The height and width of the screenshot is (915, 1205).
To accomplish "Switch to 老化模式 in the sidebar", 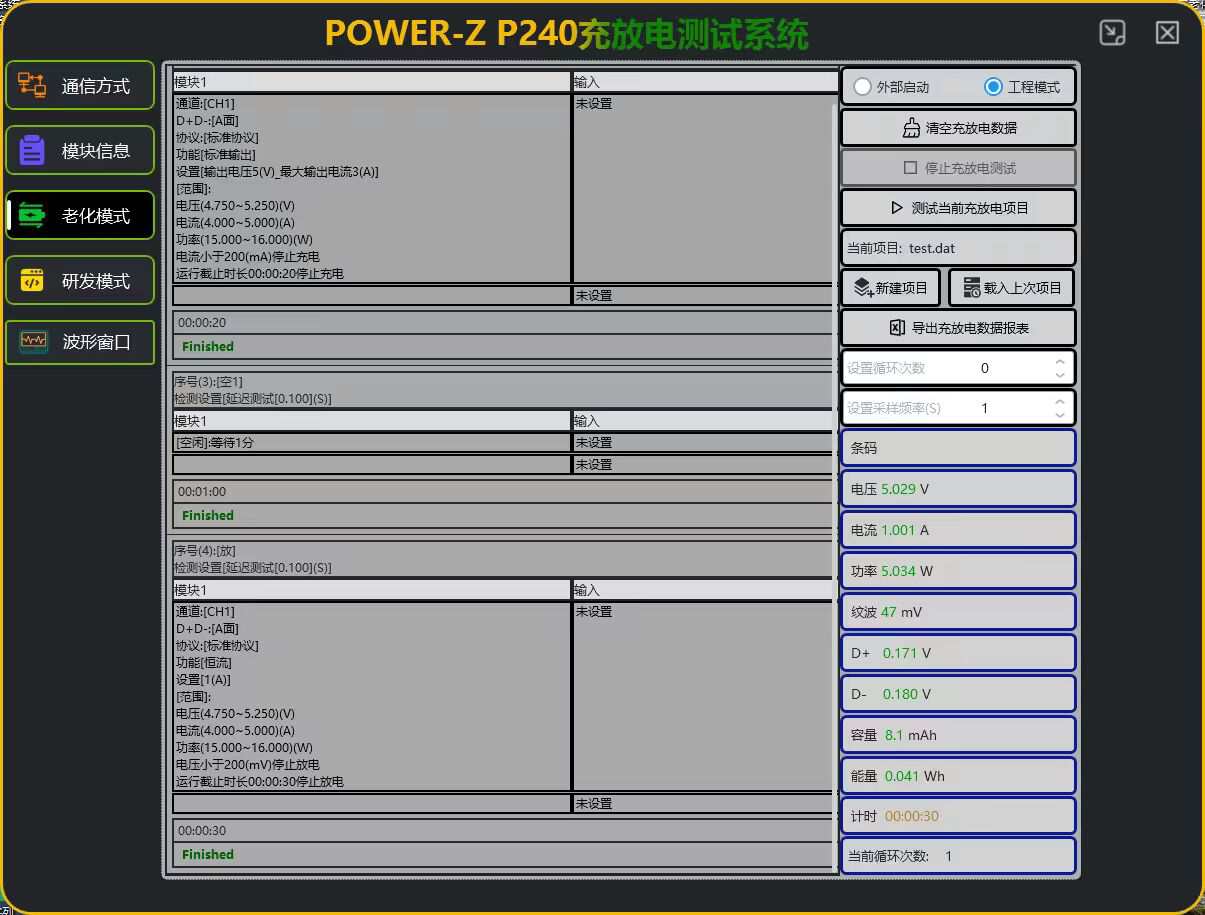I will point(80,216).
